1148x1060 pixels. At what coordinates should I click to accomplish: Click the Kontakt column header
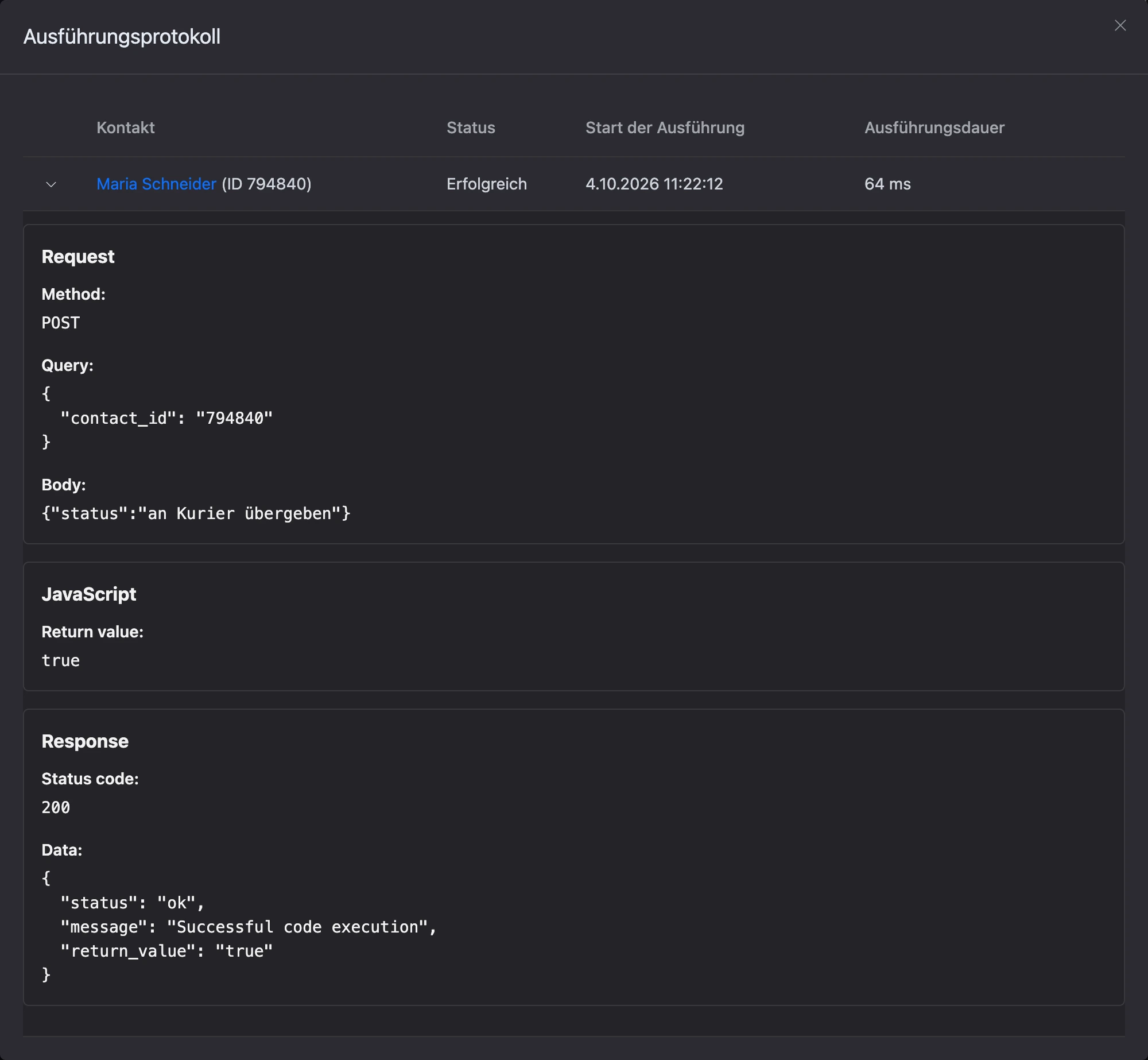click(126, 127)
